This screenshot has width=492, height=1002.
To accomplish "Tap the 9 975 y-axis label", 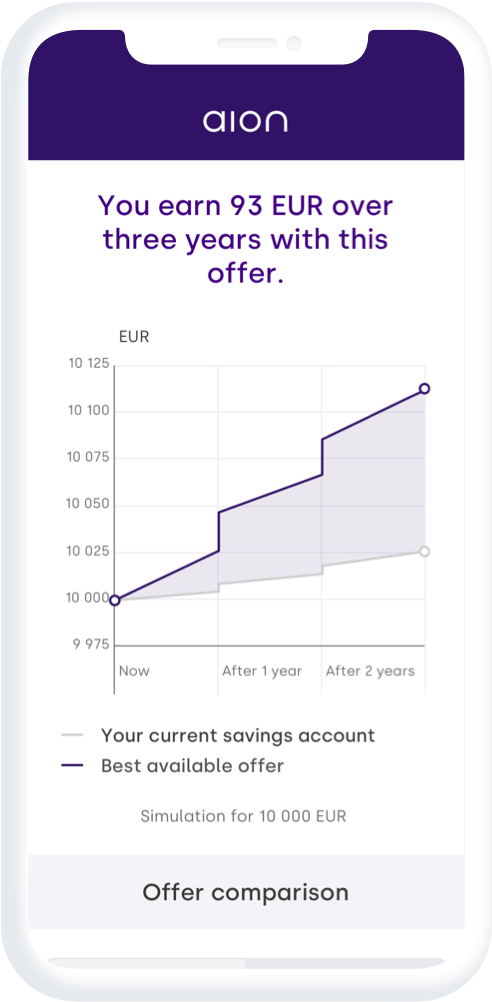I will click(x=93, y=644).
